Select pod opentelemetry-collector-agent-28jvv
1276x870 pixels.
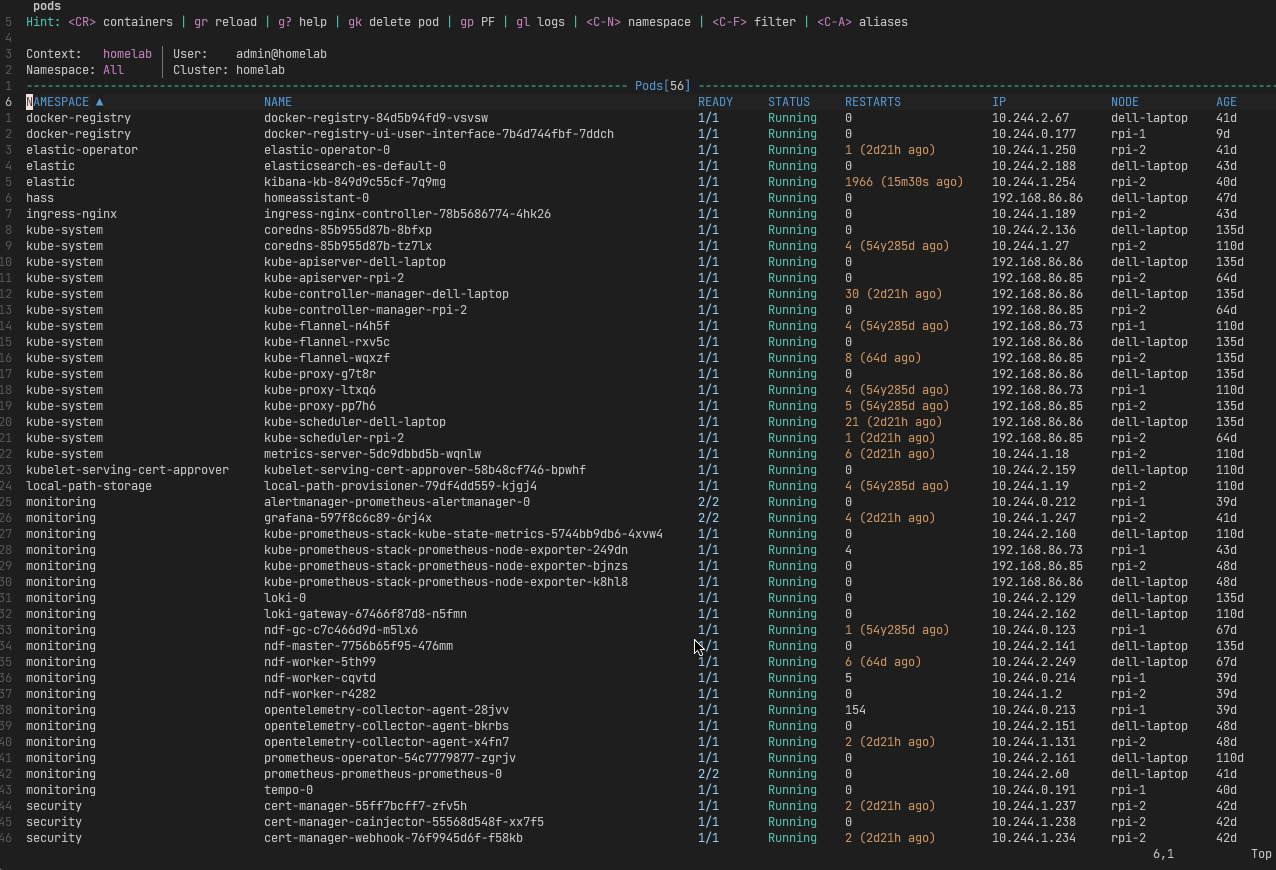386,710
